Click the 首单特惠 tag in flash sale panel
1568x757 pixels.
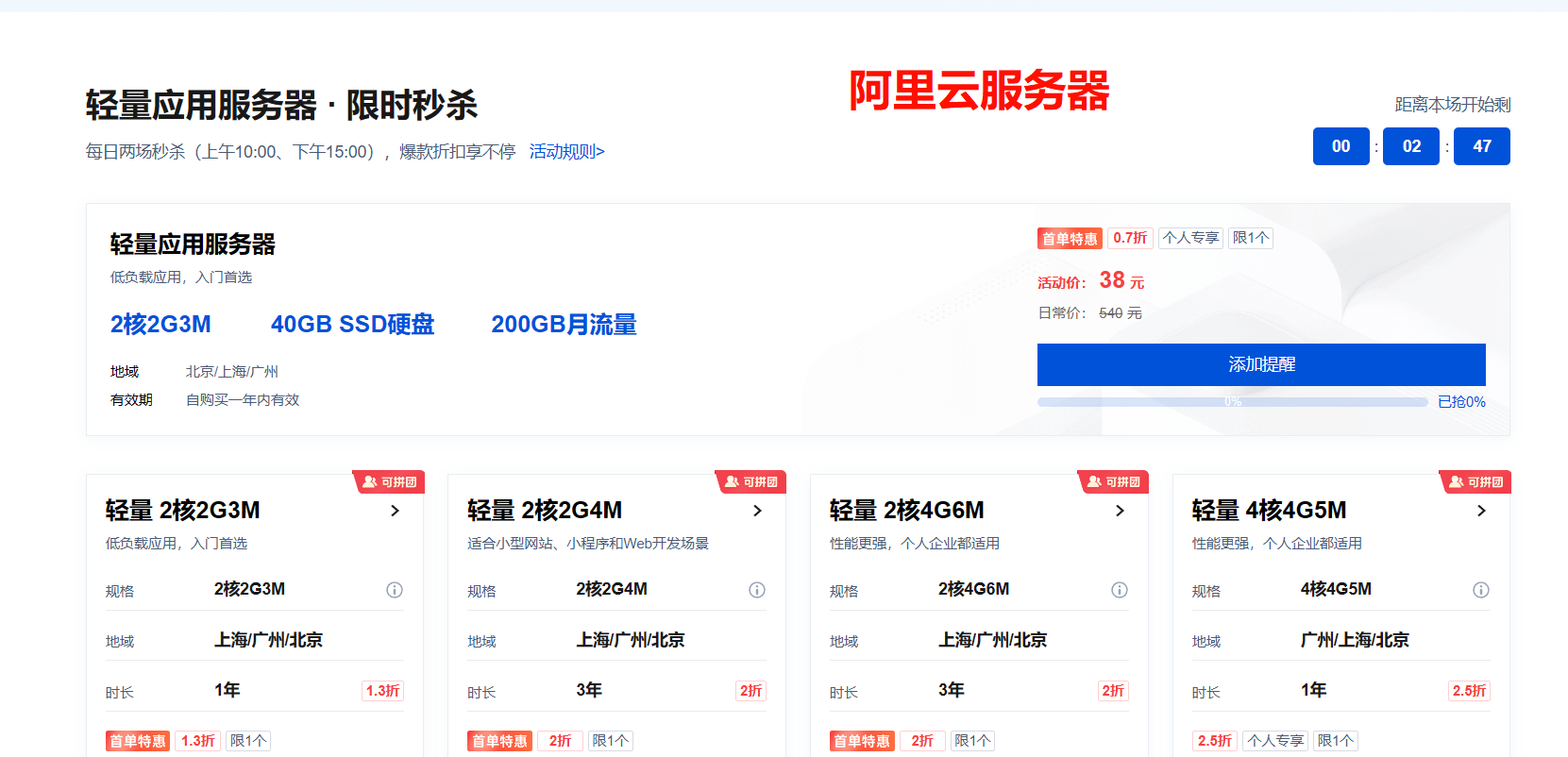[1070, 238]
